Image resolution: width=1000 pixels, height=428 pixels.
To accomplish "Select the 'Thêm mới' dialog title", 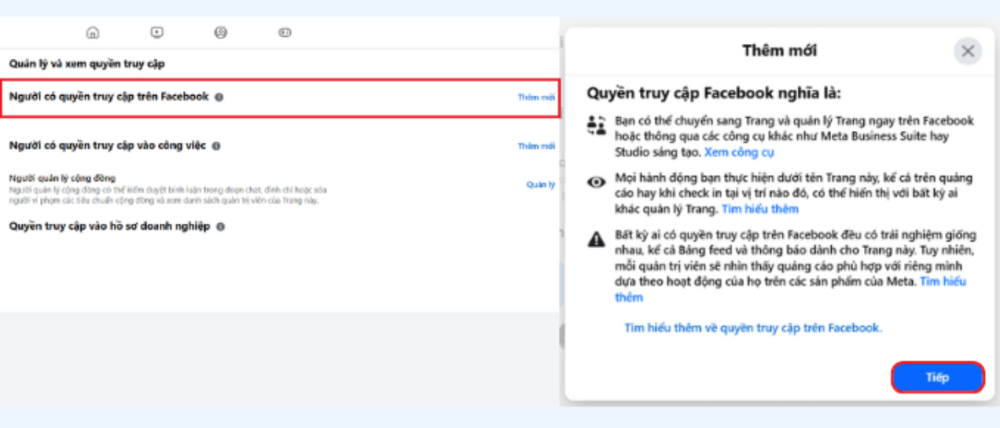I will [x=779, y=51].
